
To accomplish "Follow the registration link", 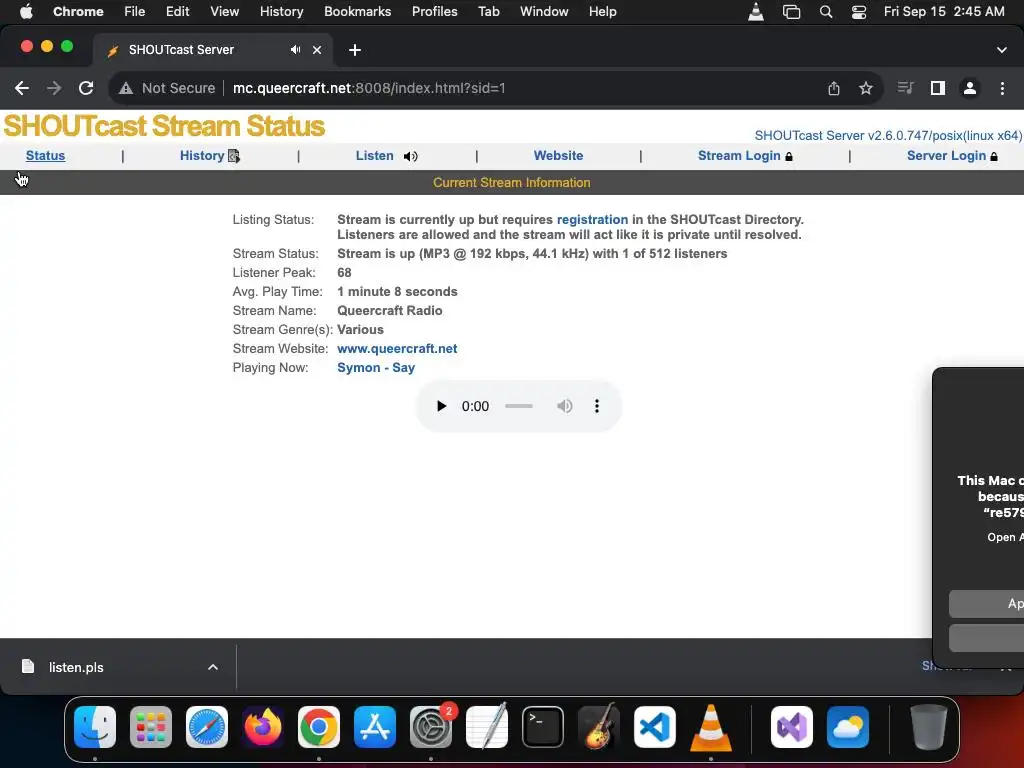I will coord(592,219).
